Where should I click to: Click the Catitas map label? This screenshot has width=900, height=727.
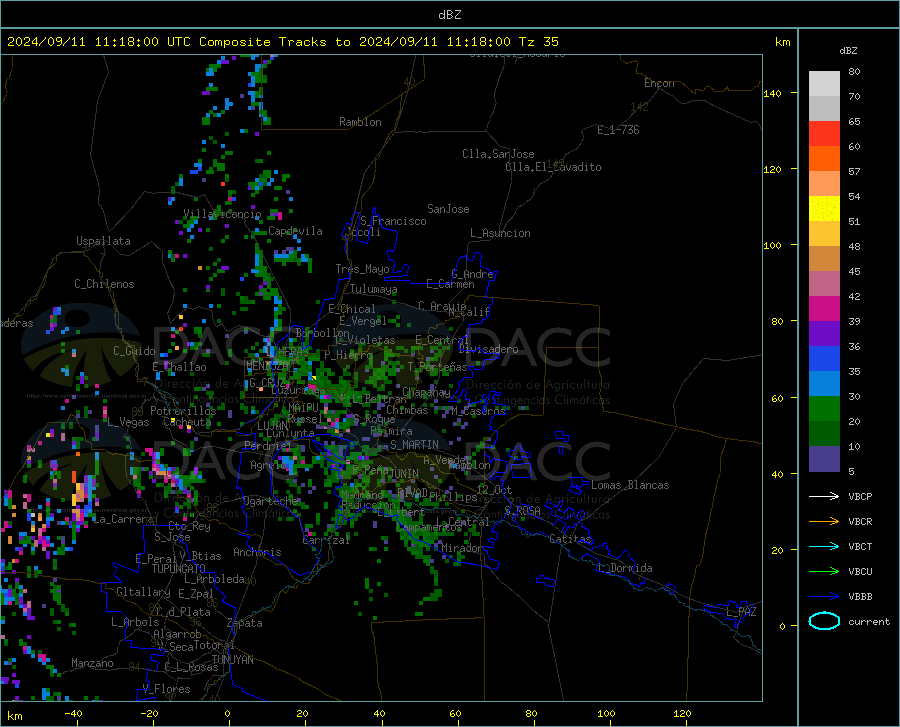(x=571, y=539)
